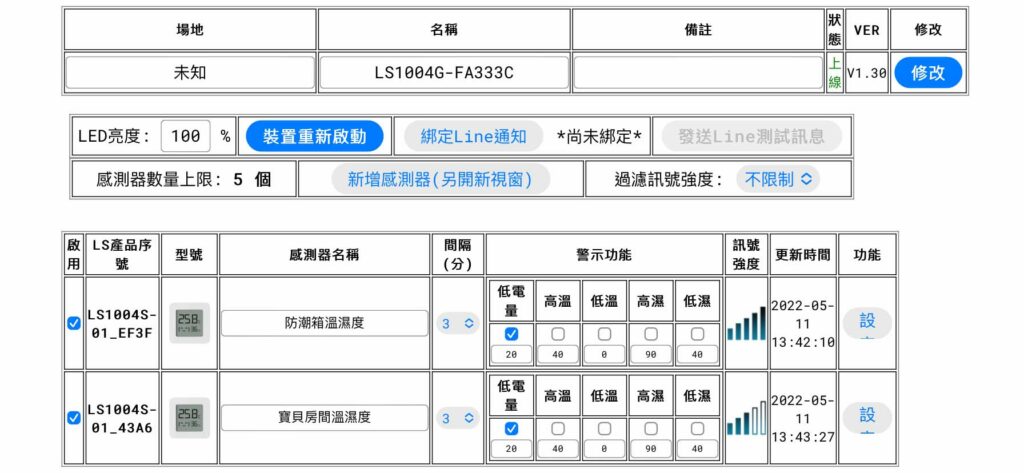
Task: Open the 過濾訊號強度 dropdown showing 不限制
Action: coord(778,179)
